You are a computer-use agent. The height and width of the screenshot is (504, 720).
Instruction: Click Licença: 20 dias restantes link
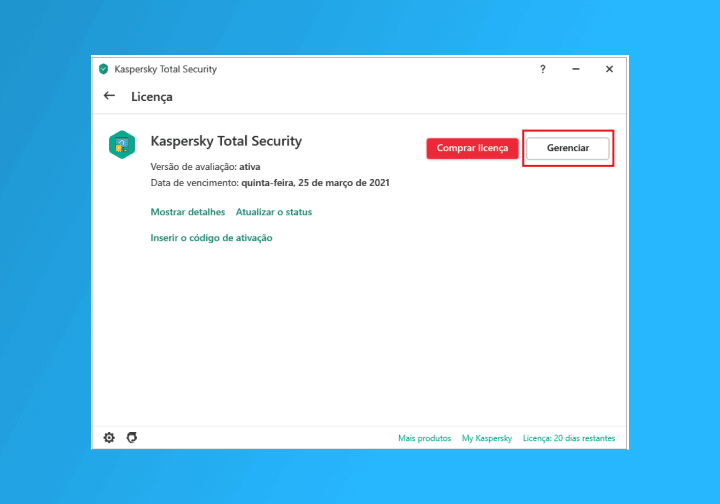[569, 439]
